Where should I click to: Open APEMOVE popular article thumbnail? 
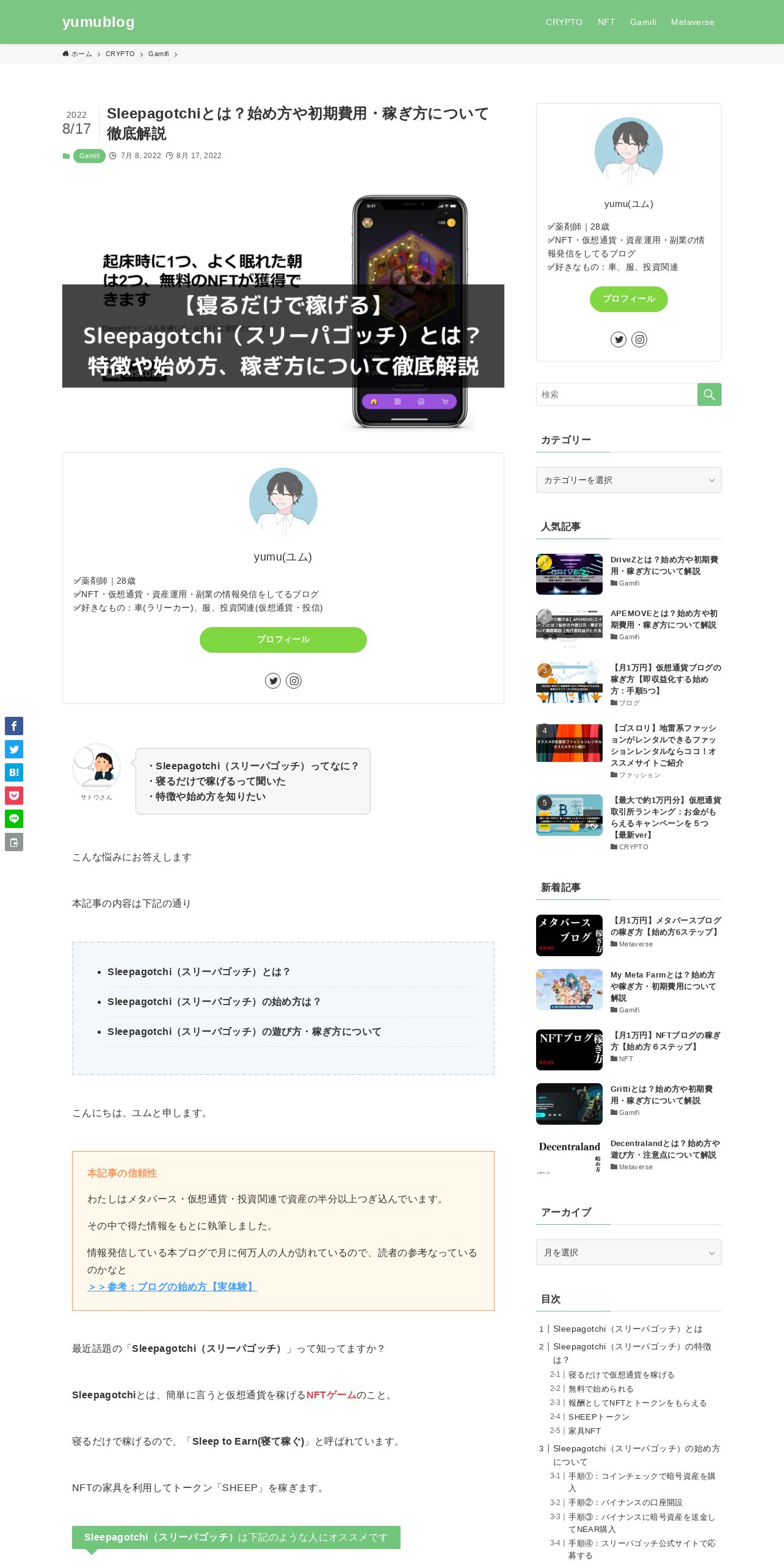coord(569,628)
